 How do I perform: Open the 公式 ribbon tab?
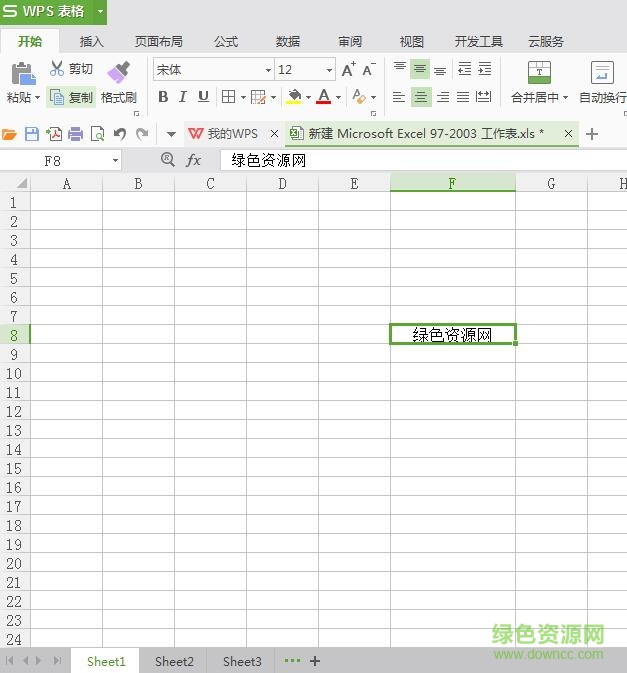[x=226, y=42]
